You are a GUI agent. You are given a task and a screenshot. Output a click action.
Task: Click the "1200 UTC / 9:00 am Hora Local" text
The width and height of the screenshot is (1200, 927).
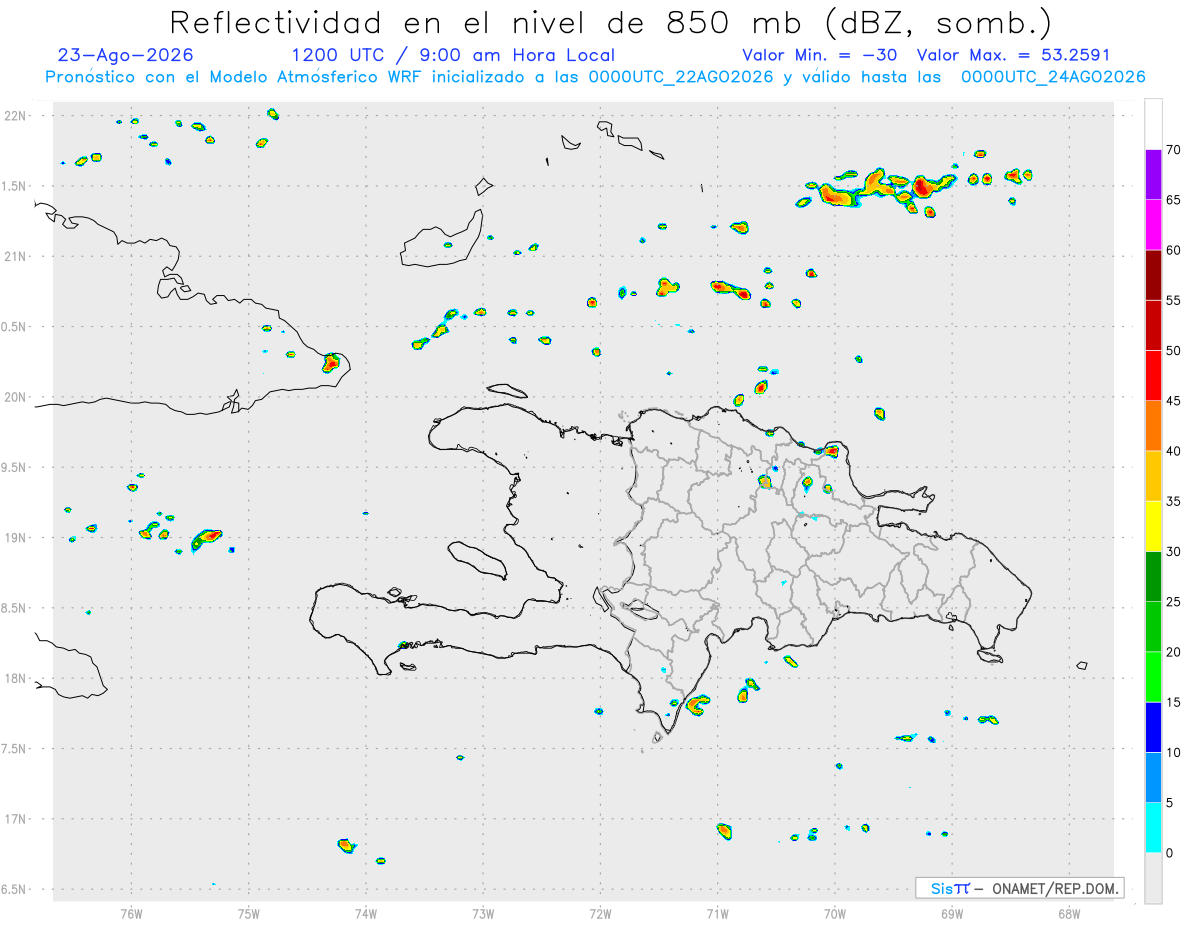point(453,55)
